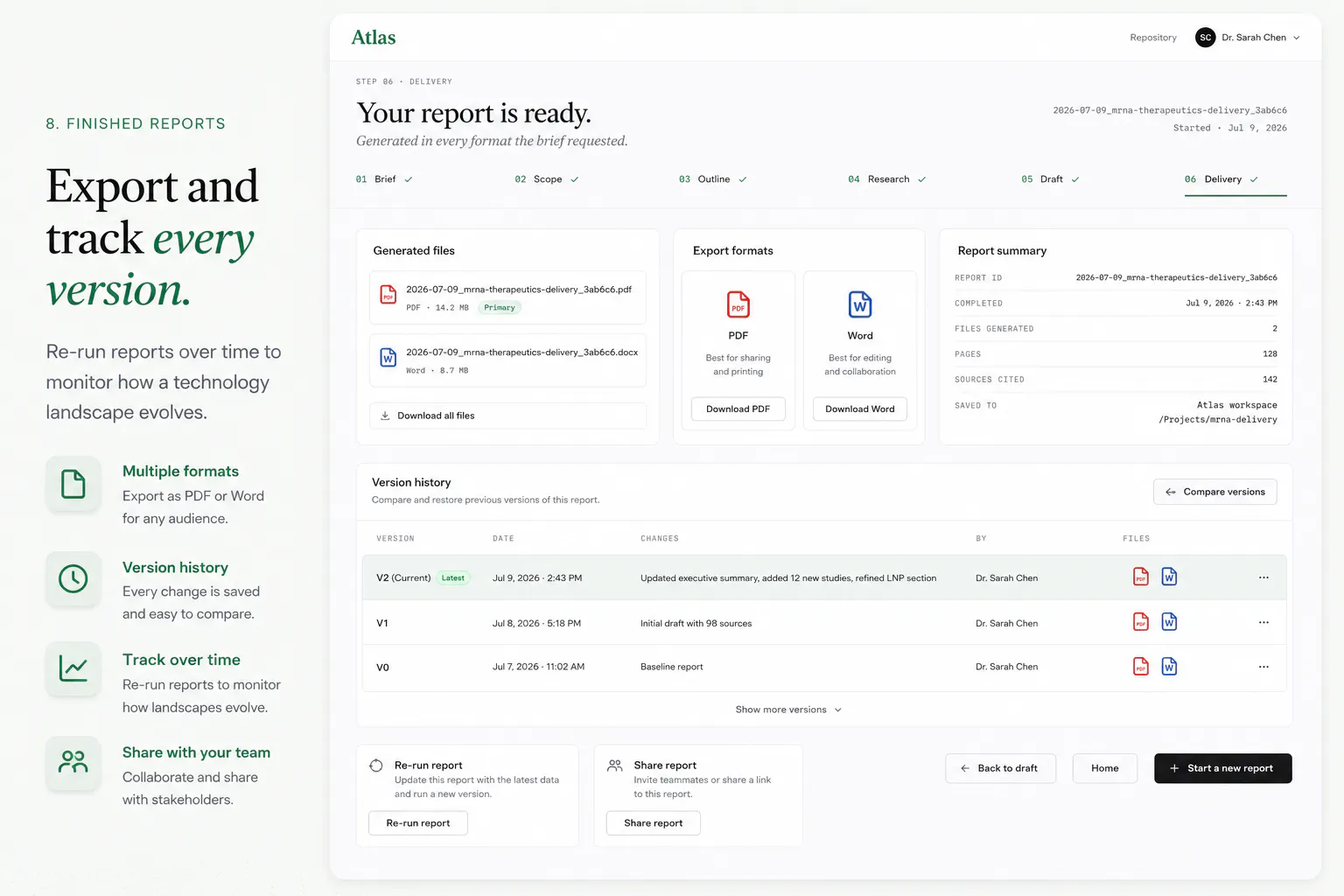Screen dimensions: 1344x896
Task: Click Report ID value in summary
Action: (x=1176, y=277)
